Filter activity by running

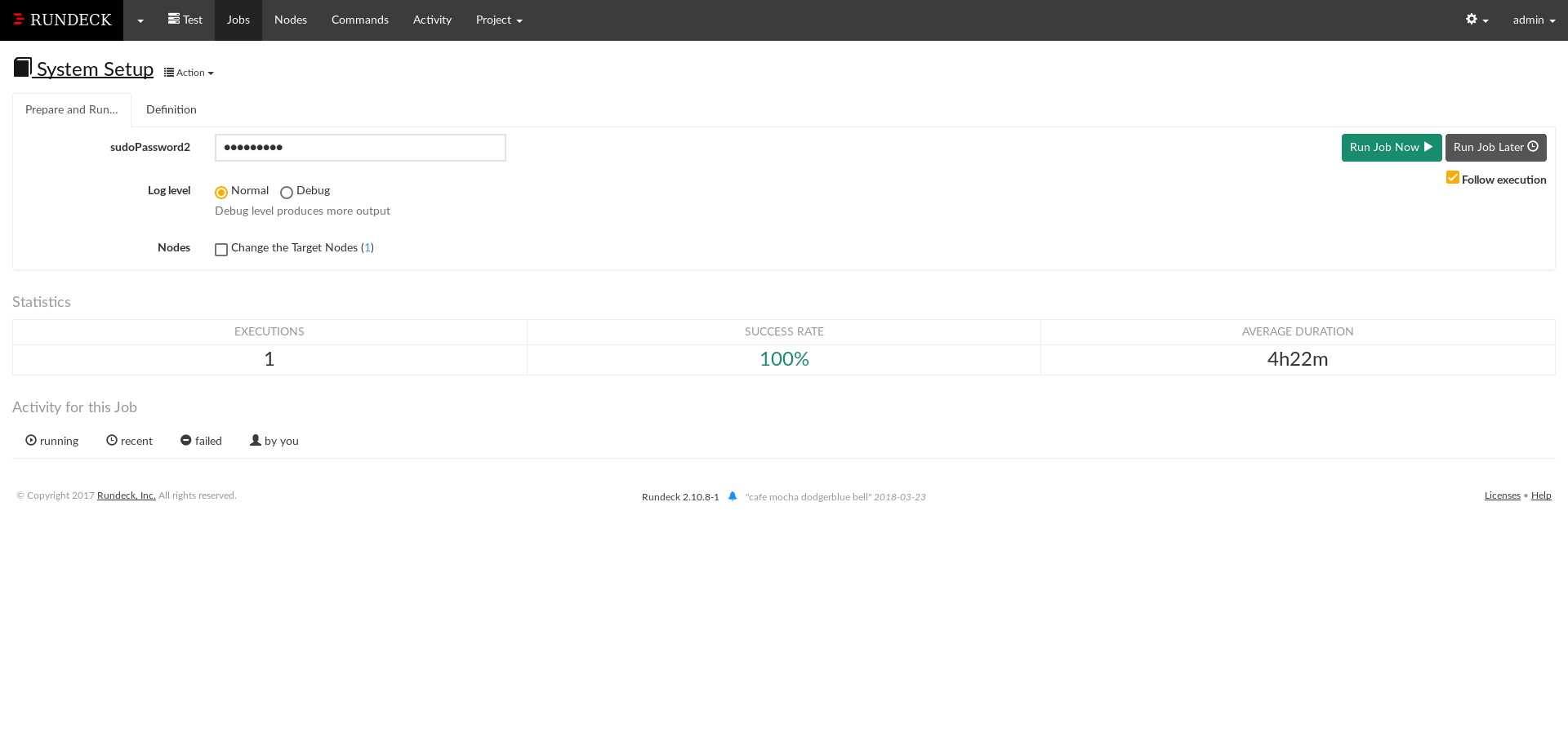(52, 441)
